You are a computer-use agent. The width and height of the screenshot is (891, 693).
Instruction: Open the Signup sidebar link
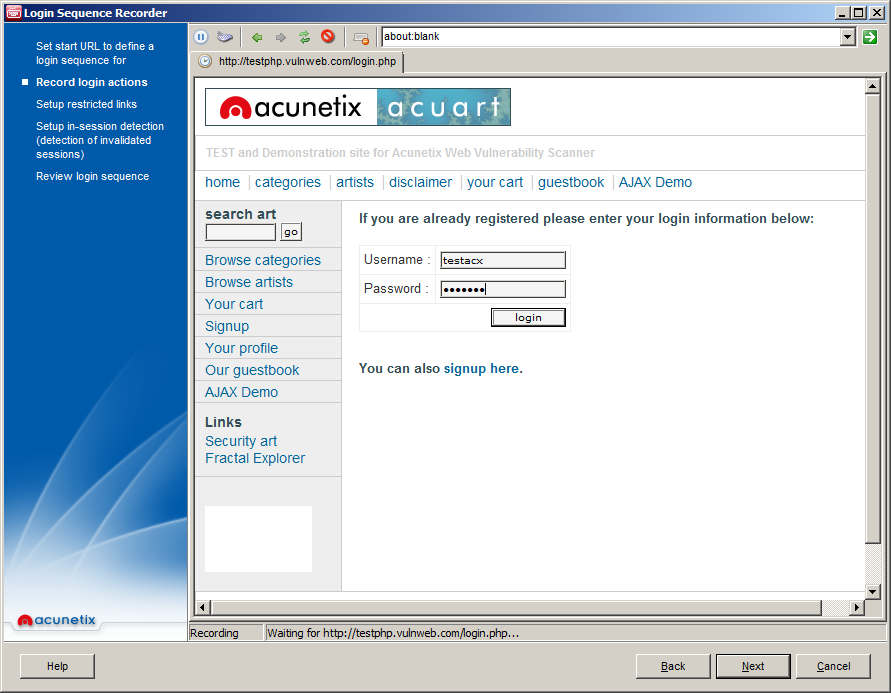[x=227, y=327]
